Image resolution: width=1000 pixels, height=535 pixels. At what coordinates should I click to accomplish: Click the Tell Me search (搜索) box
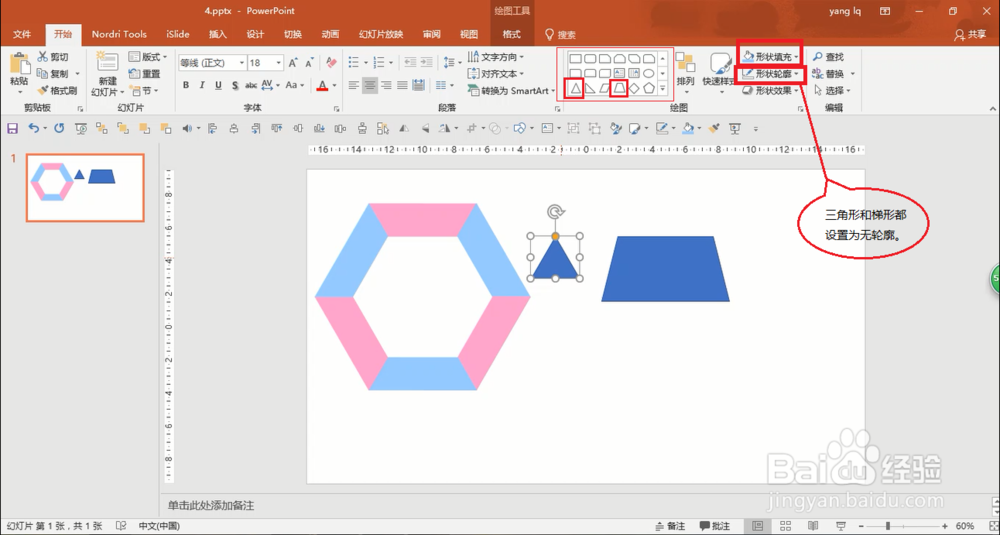560,34
